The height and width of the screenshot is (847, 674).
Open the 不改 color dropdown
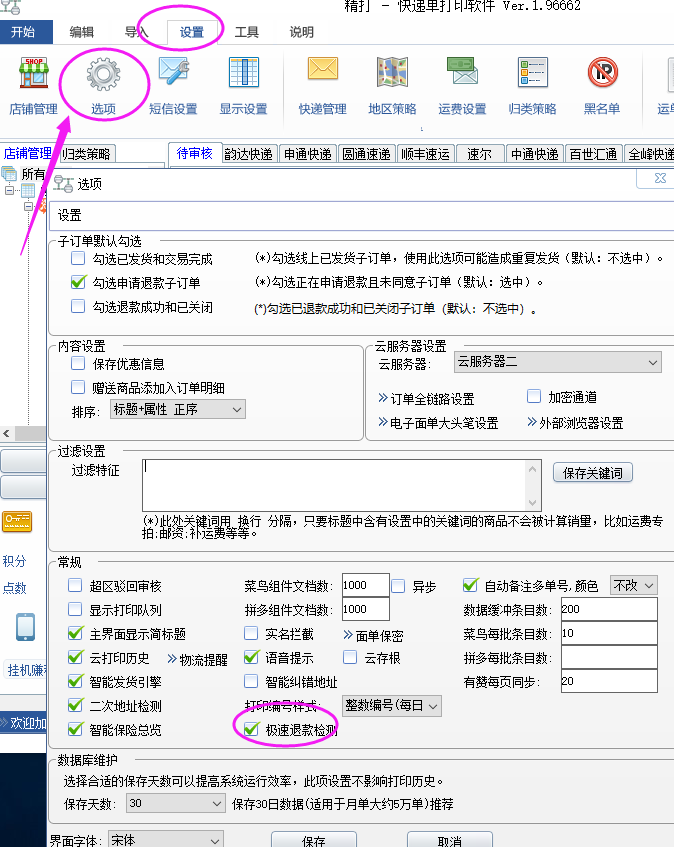point(633,585)
